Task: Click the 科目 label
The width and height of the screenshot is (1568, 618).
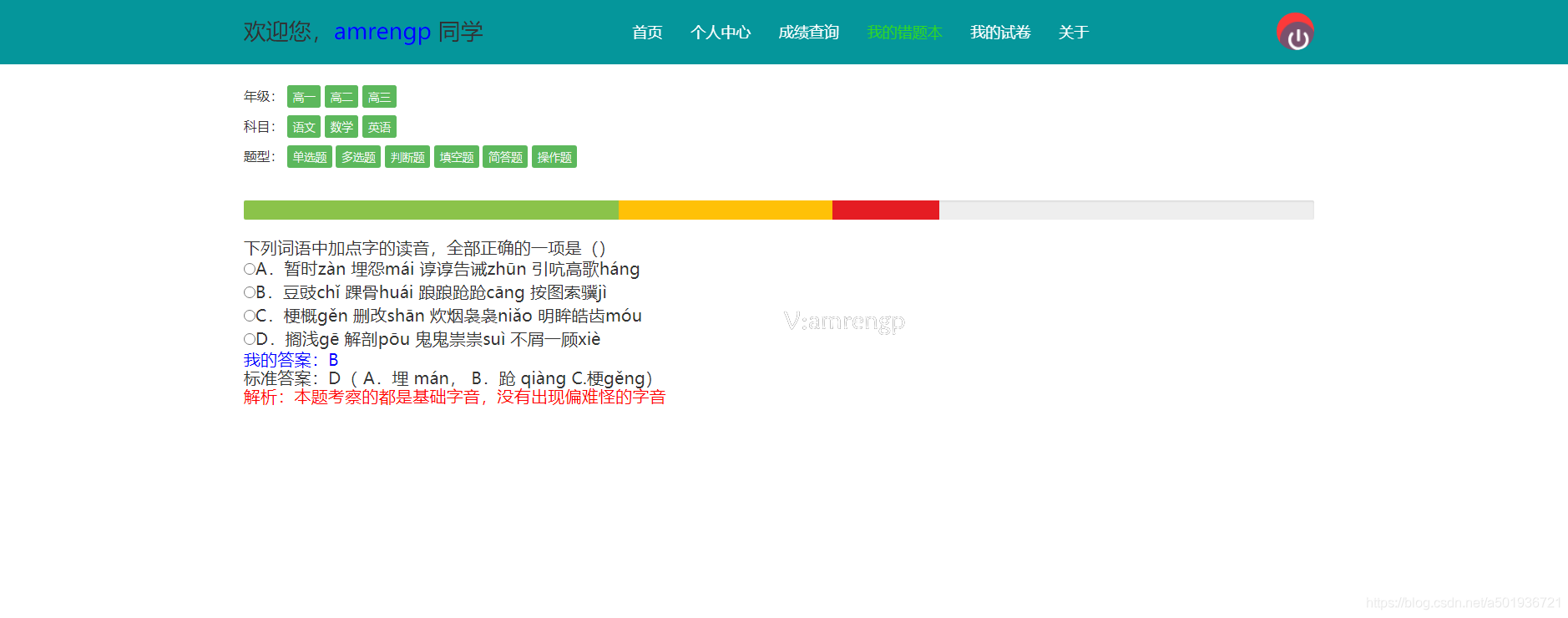Action: [259, 127]
